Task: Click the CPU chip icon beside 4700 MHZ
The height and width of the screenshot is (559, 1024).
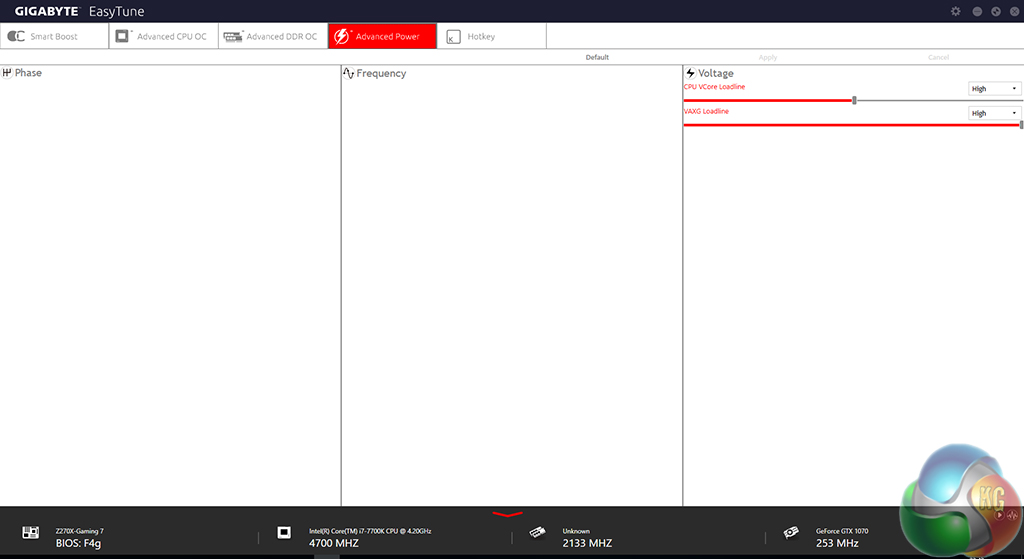Action: (x=284, y=533)
